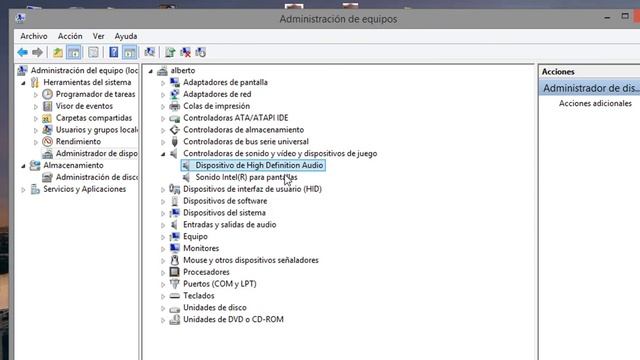Toggle the Show/Hide Action Pane toolbar icon

129,52
